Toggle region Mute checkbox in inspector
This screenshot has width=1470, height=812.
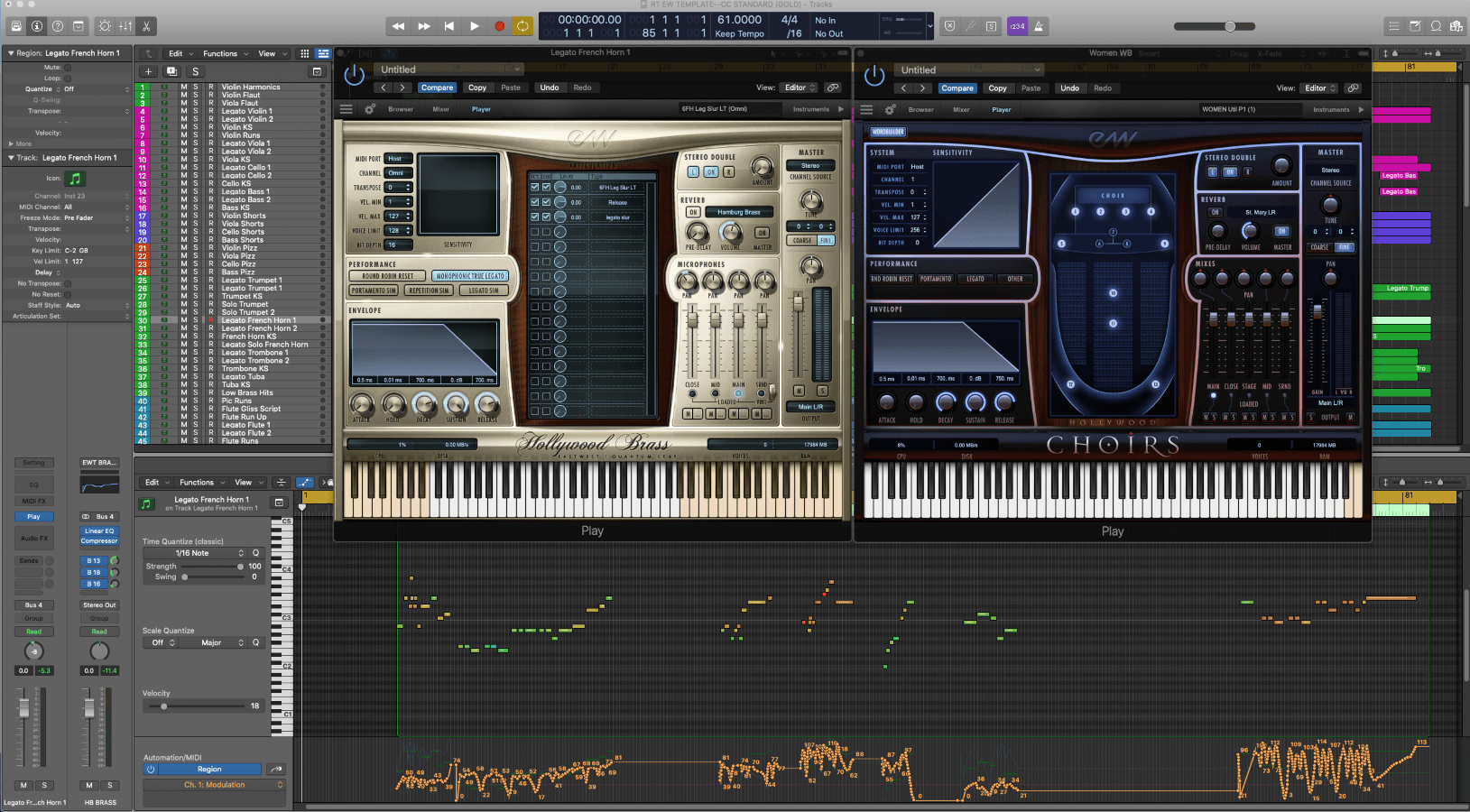[x=68, y=67]
